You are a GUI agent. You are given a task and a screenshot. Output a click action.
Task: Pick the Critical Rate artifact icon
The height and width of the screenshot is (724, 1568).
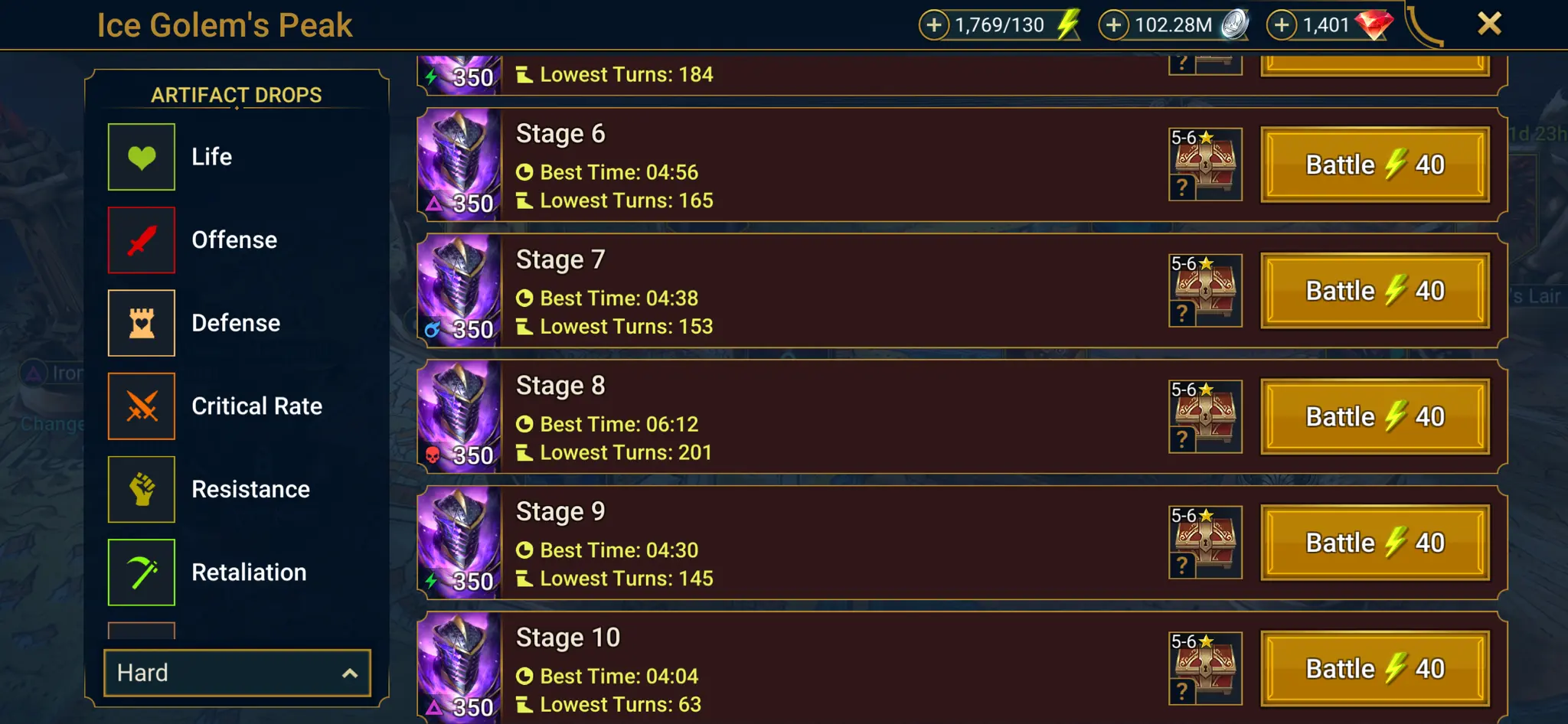point(142,406)
